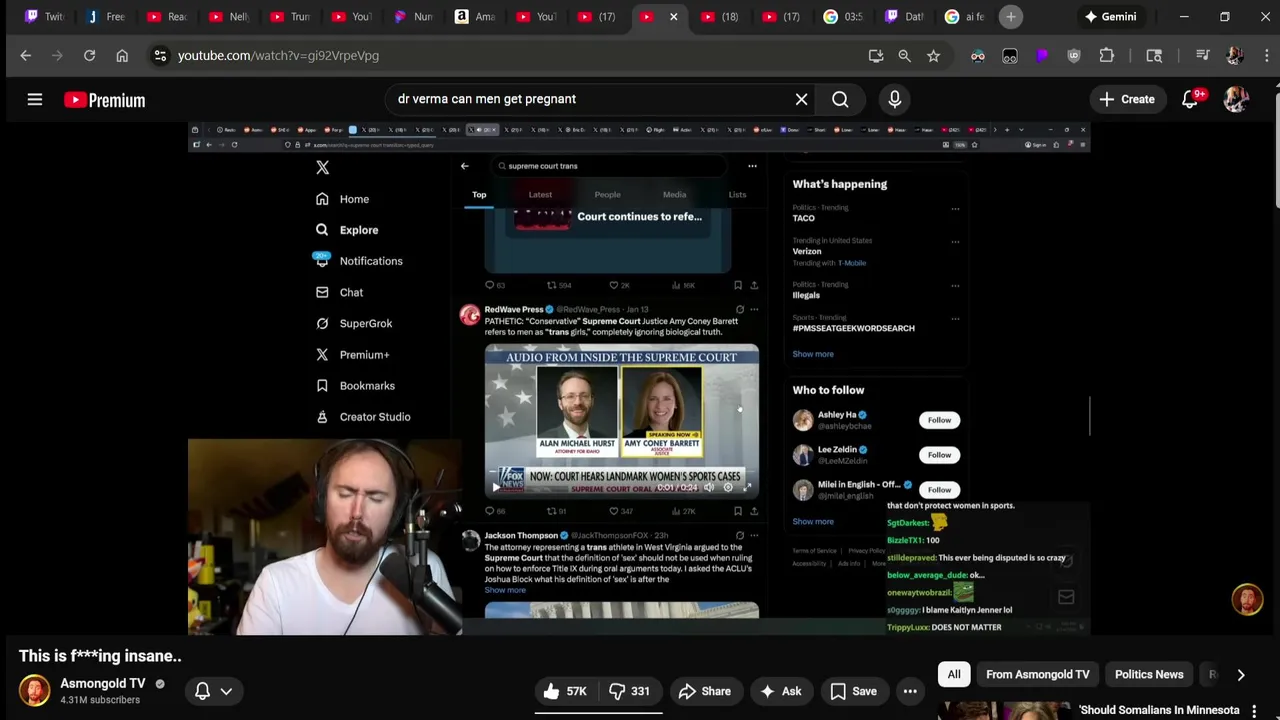The height and width of the screenshot is (720, 1280).
Task: Open YouTube notifications bell
Action: 1190,99
